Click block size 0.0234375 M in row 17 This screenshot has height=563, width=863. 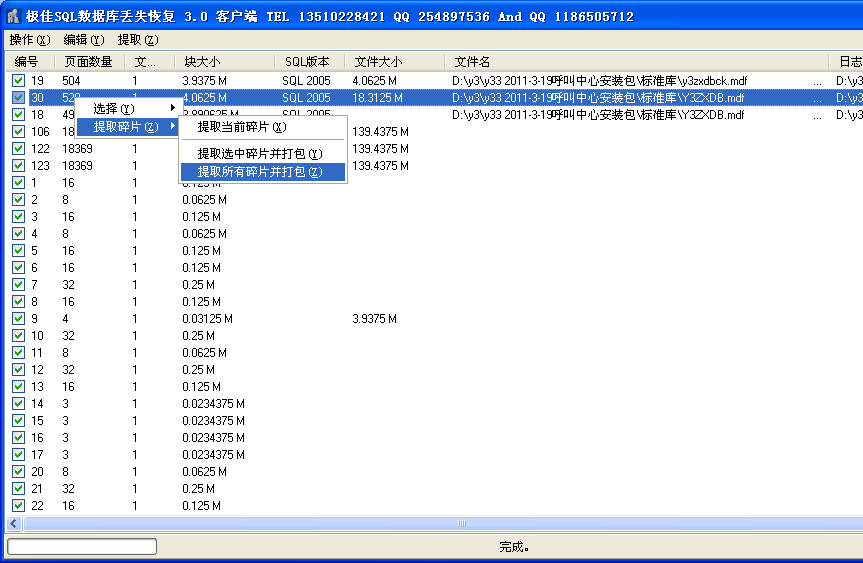click(214, 455)
